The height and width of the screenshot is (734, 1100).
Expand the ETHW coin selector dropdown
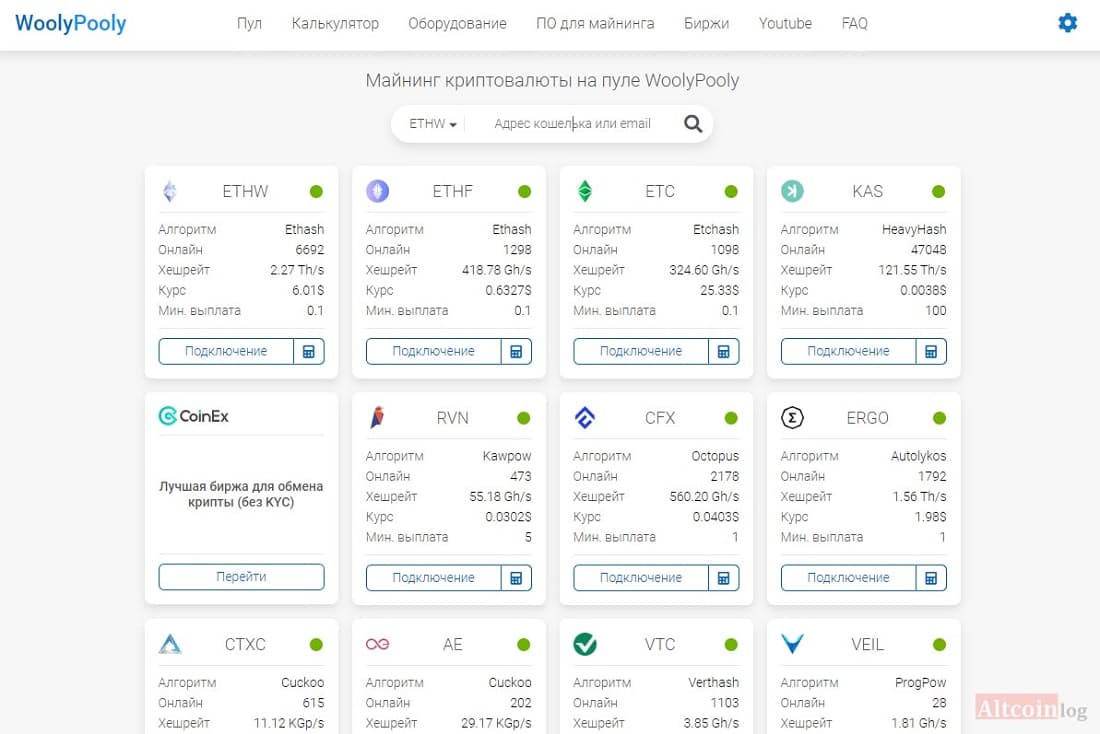click(x=432, y=124)
